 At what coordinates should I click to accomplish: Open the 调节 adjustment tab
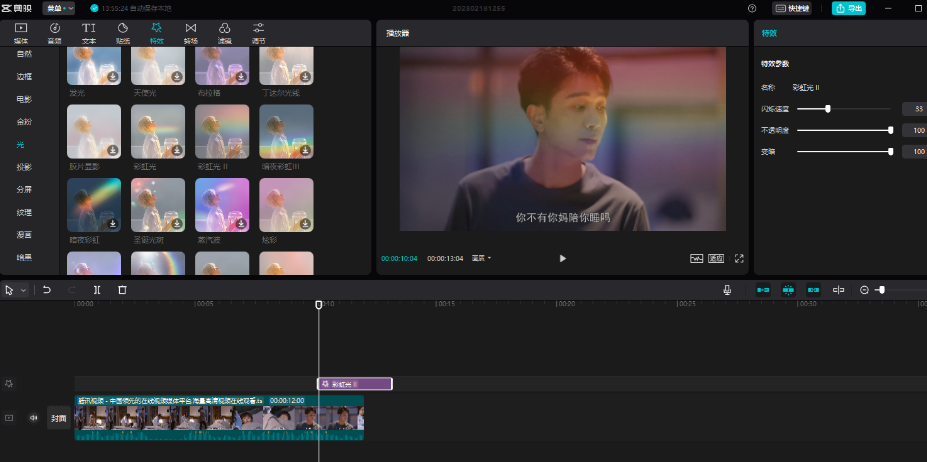point(258,34)
